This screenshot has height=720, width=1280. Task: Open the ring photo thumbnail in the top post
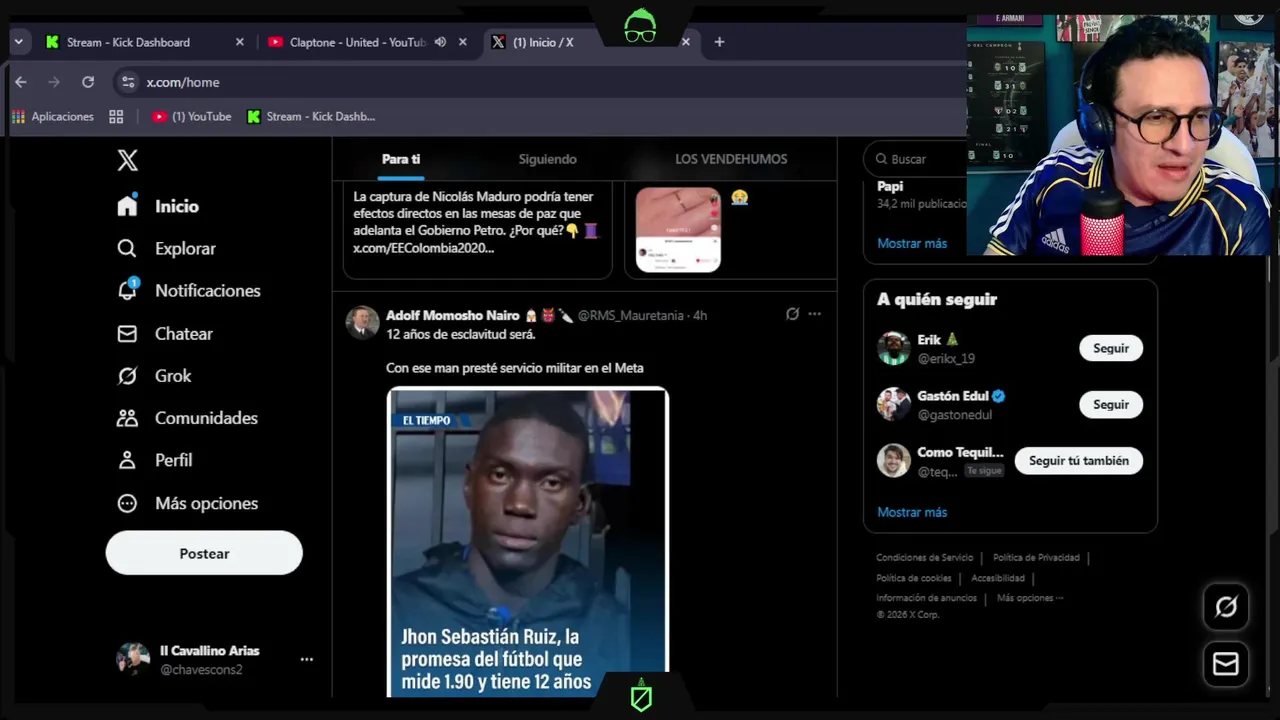point(678,229)
